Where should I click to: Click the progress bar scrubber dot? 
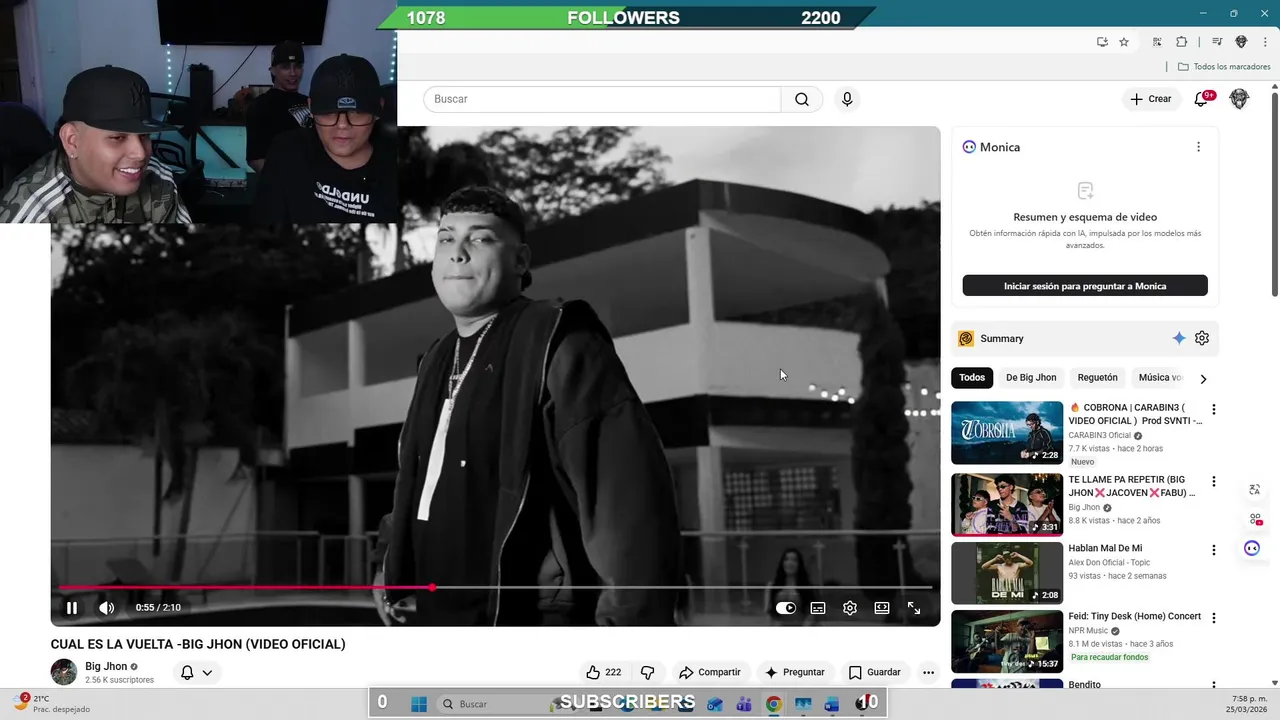432,587
